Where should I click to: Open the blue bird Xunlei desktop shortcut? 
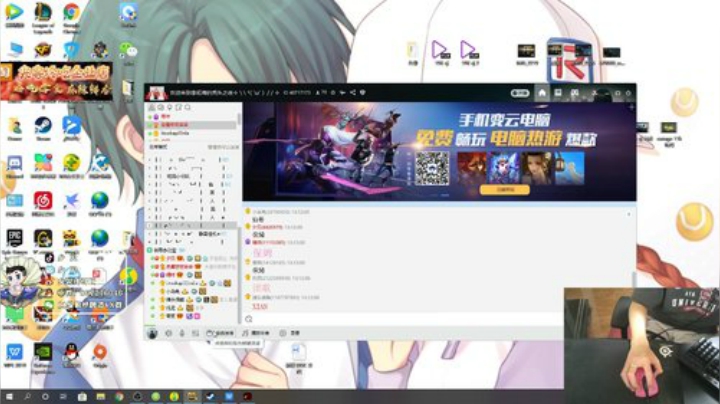tap(71, 201)
